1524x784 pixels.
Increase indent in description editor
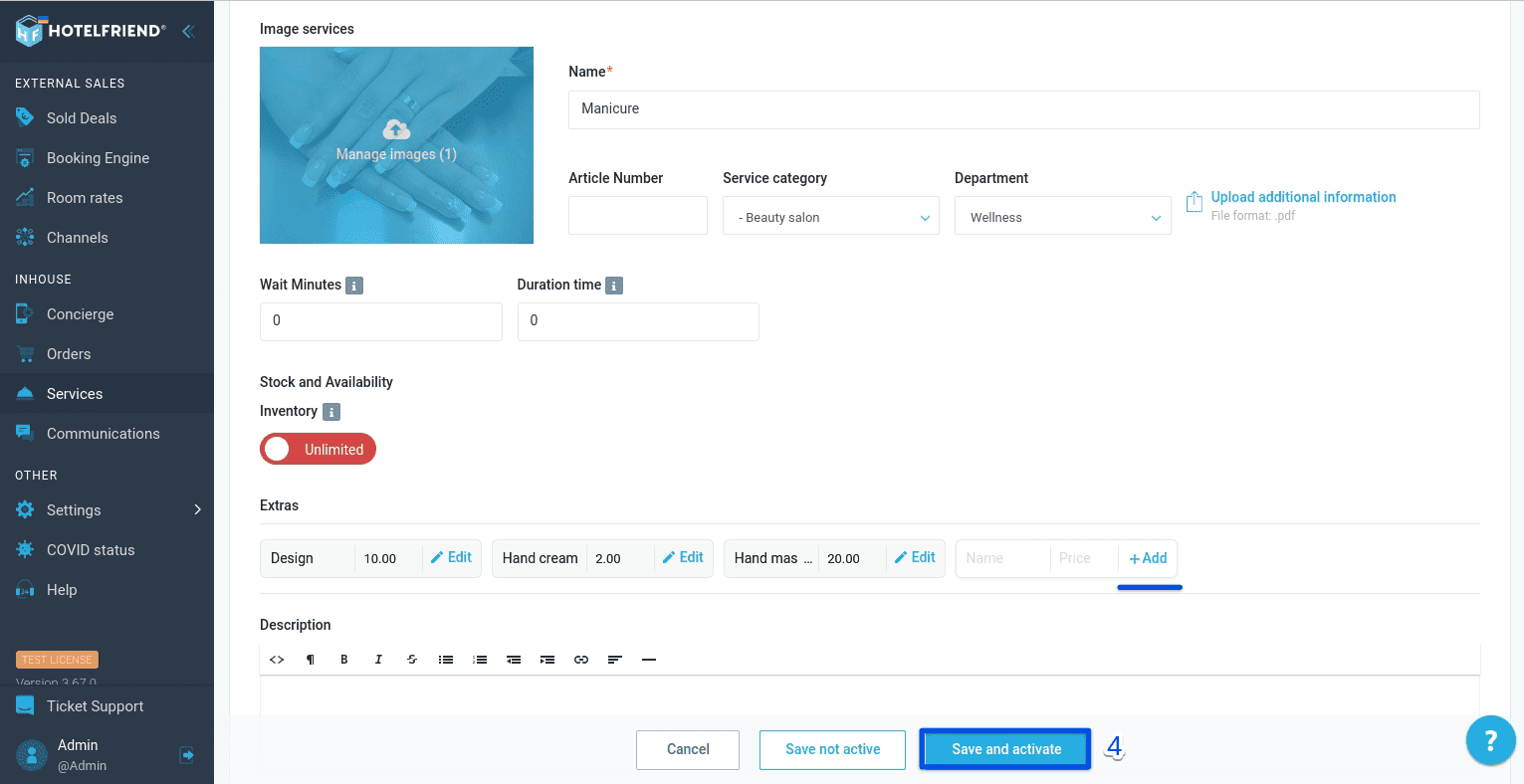[x=547, y=660]
